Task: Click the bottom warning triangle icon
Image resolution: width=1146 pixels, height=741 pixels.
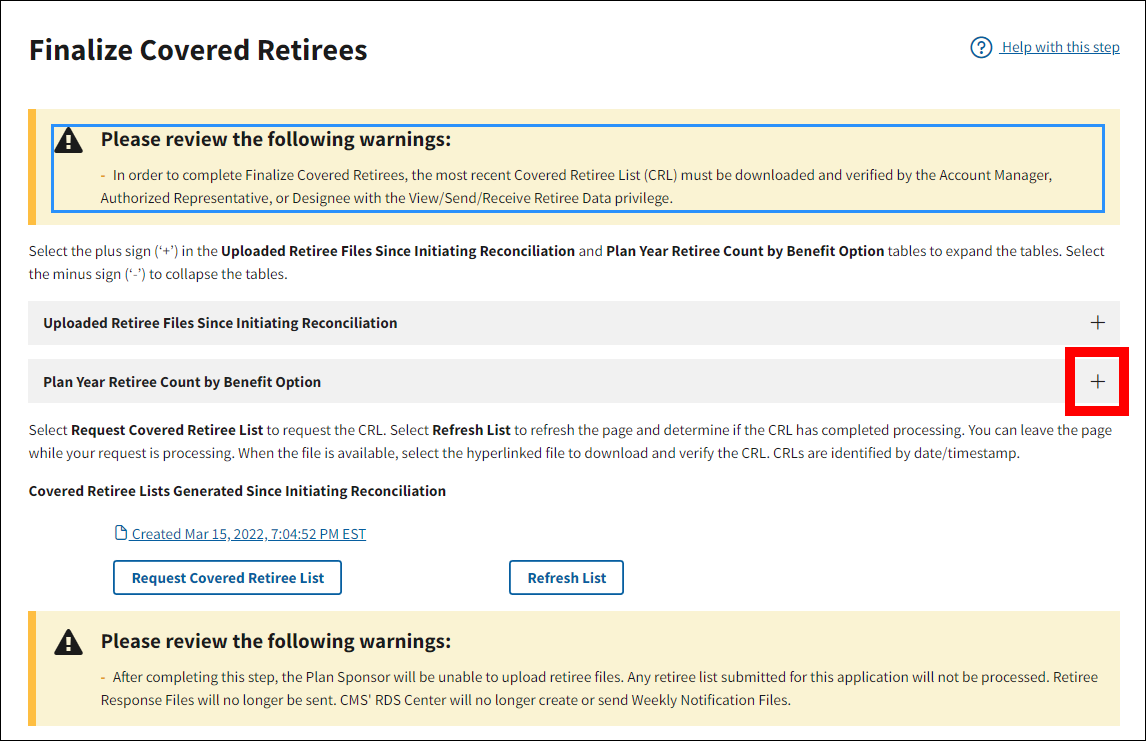Action: [x=69, y=642]
